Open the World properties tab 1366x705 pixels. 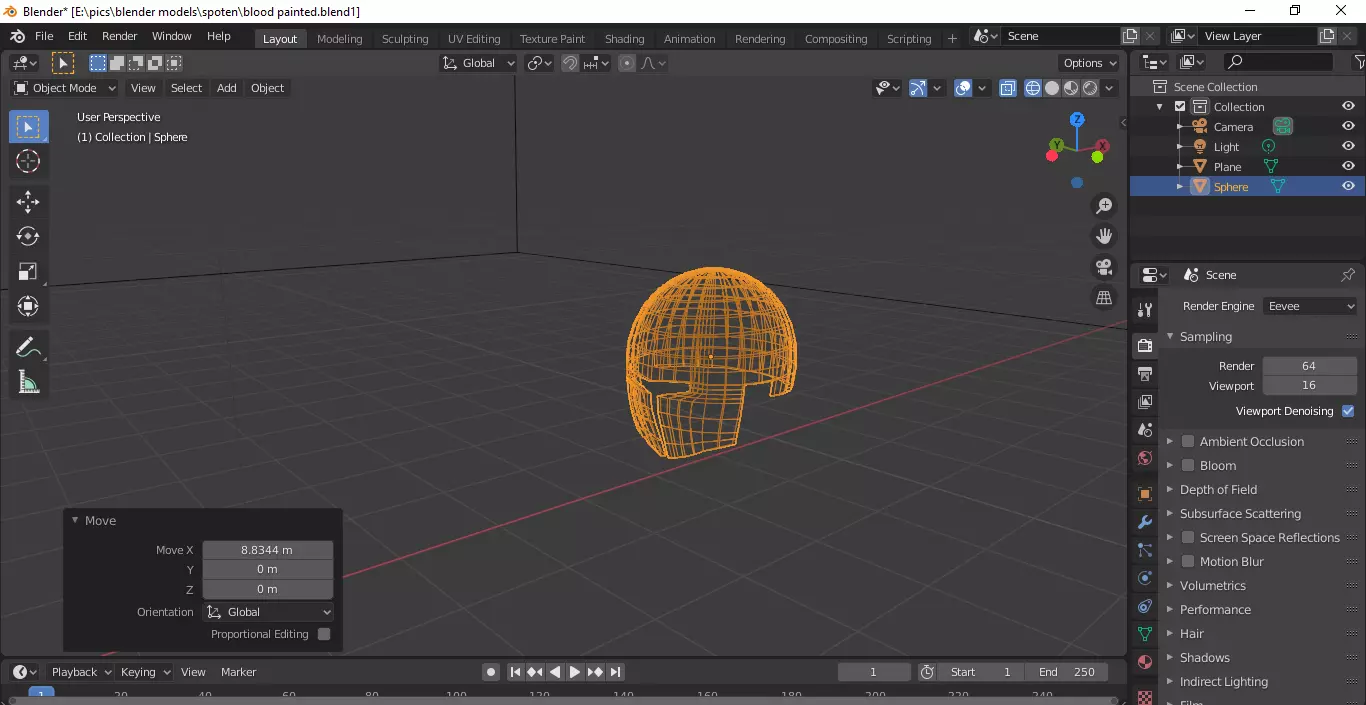click(1145, 458)
